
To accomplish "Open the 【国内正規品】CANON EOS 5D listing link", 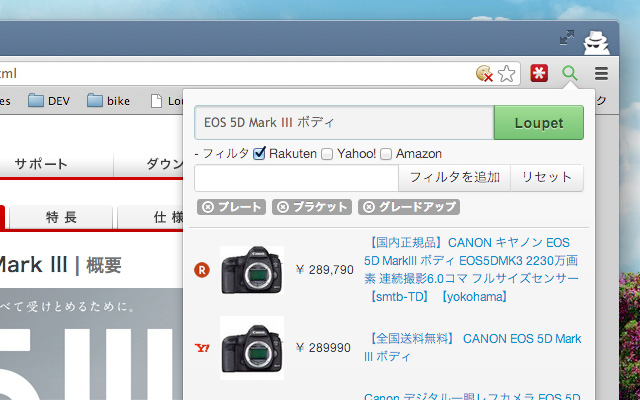I will 471,269.
